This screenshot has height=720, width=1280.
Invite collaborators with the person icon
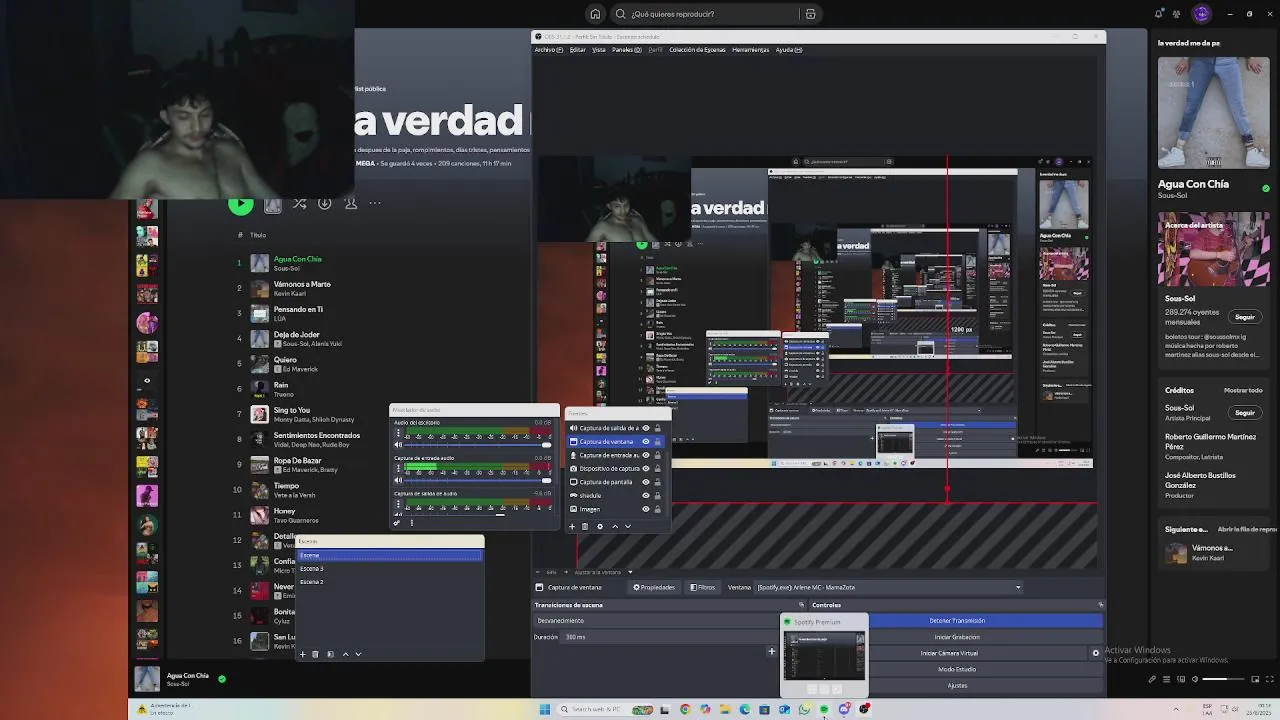351,204
